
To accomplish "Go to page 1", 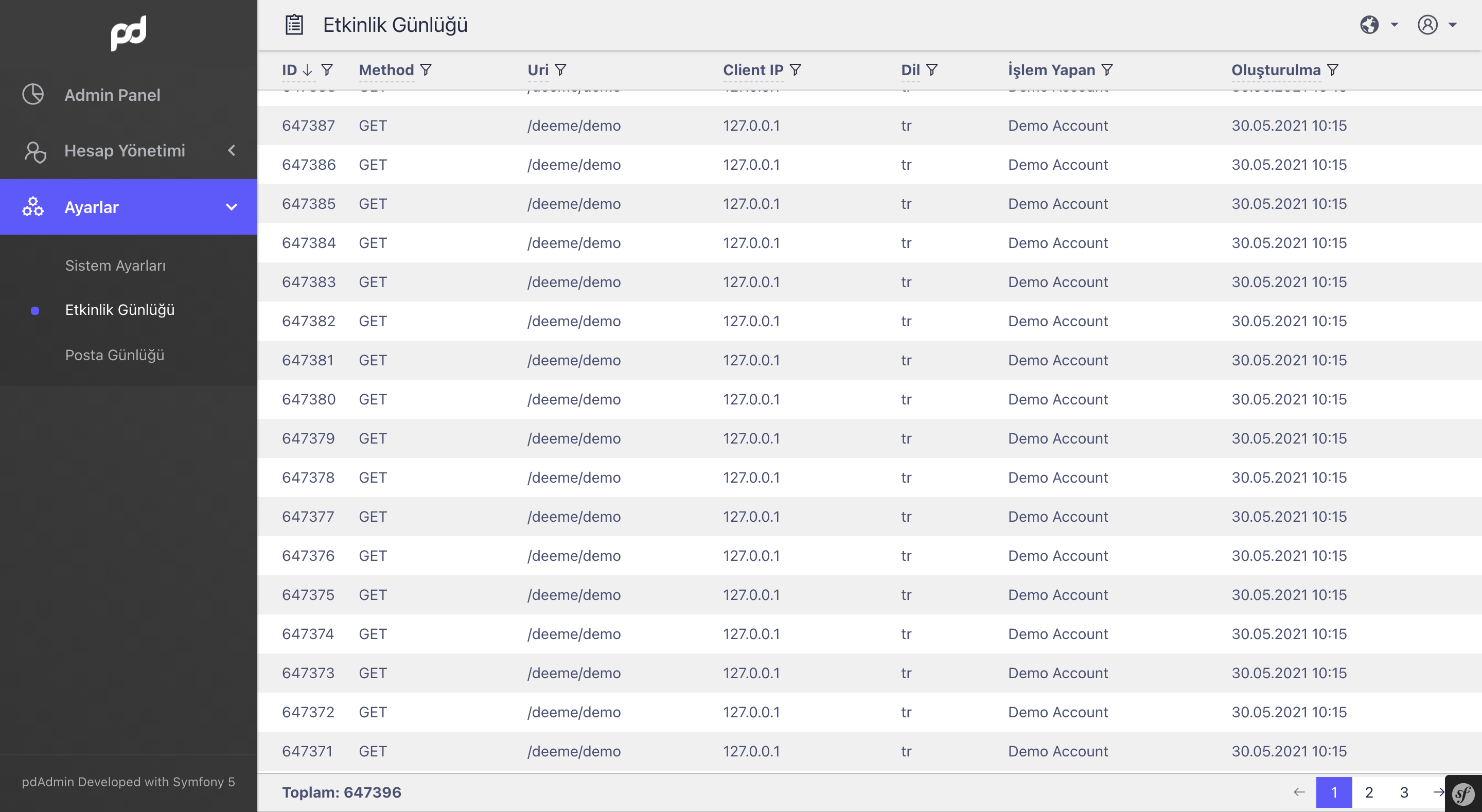I will point(1334,792).
